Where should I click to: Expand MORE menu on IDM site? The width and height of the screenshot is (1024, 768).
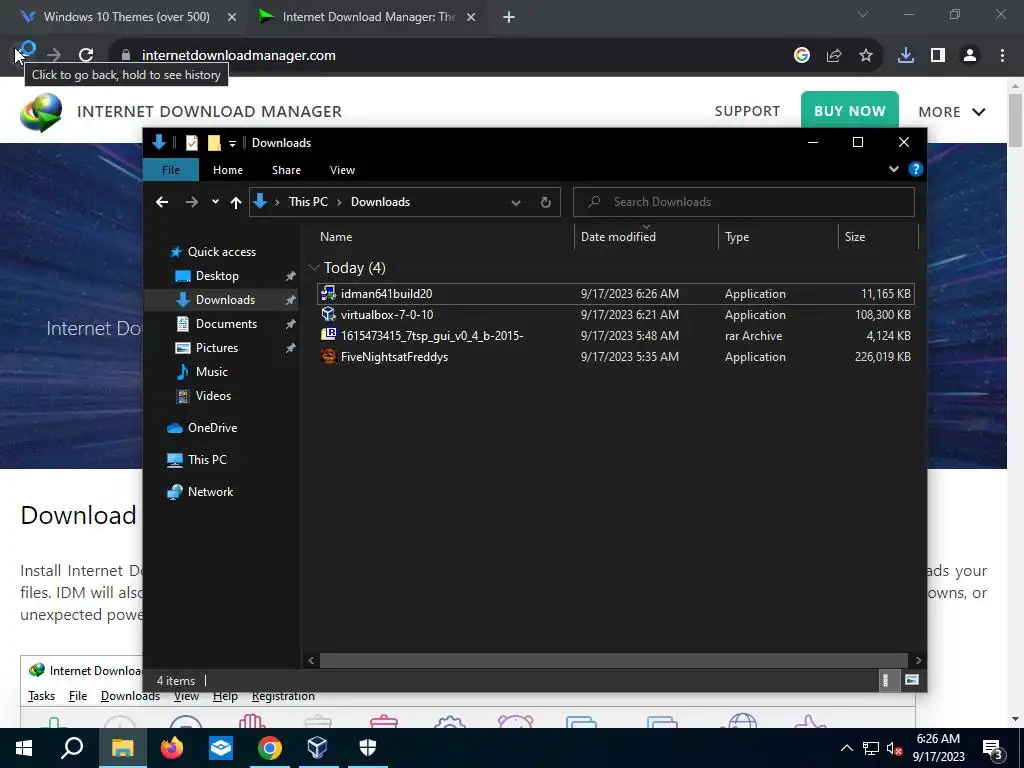952,112
